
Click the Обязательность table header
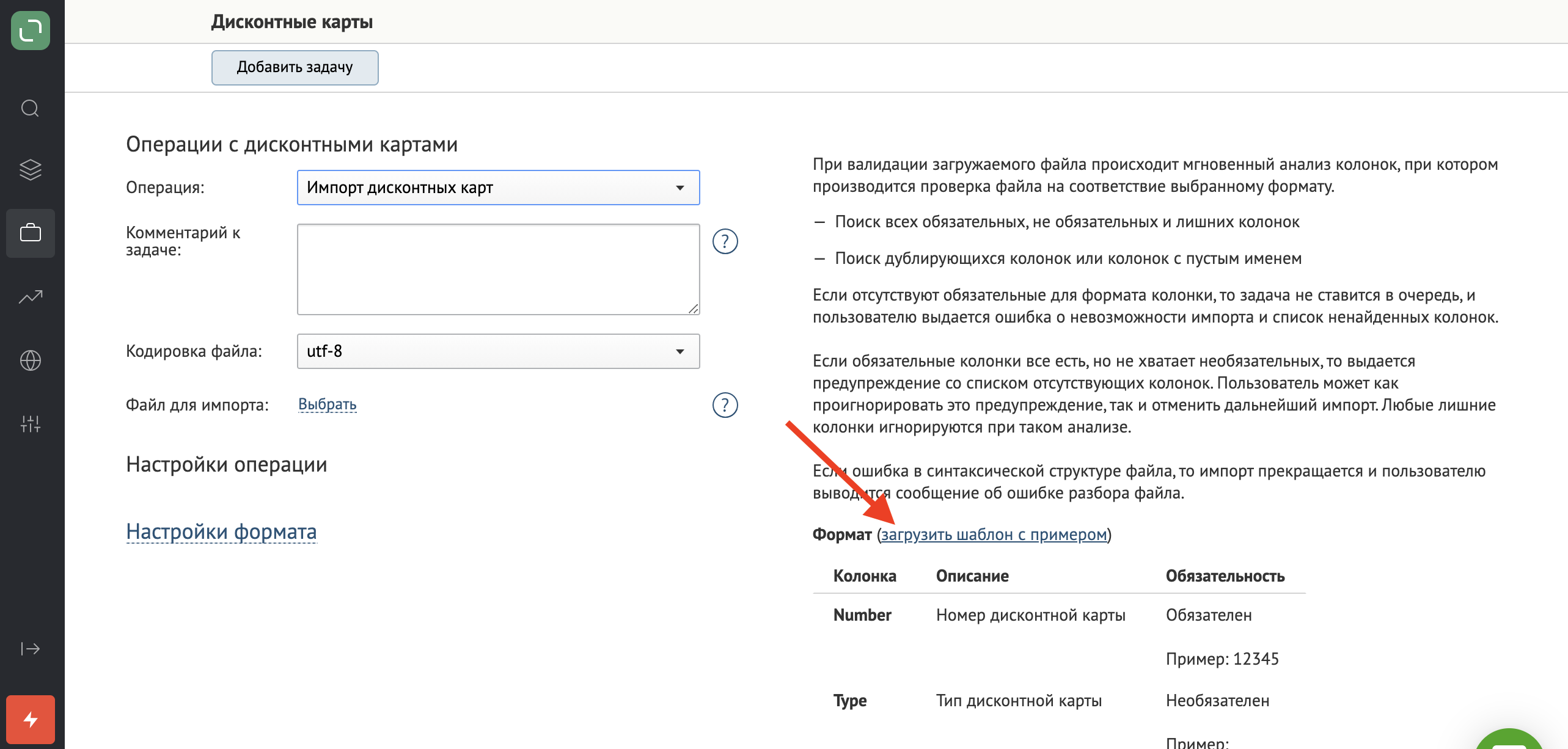[1225, 576]
